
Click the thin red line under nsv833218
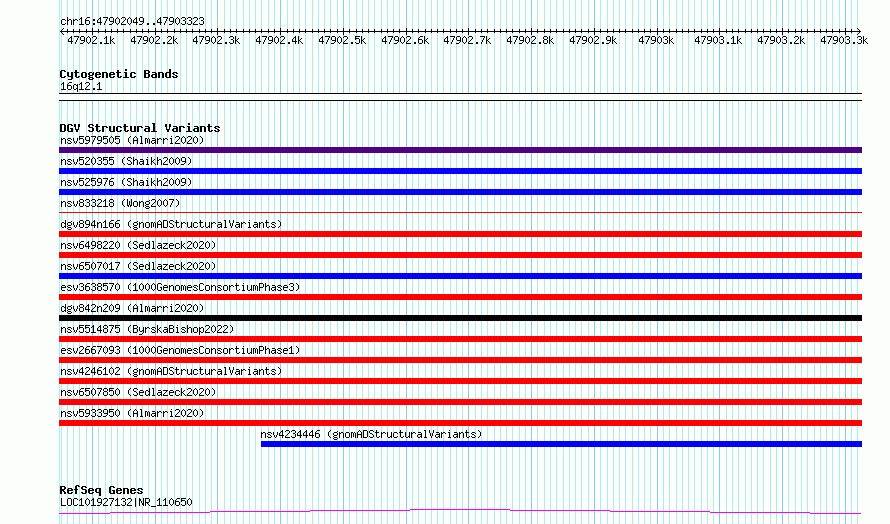(460, 212)
